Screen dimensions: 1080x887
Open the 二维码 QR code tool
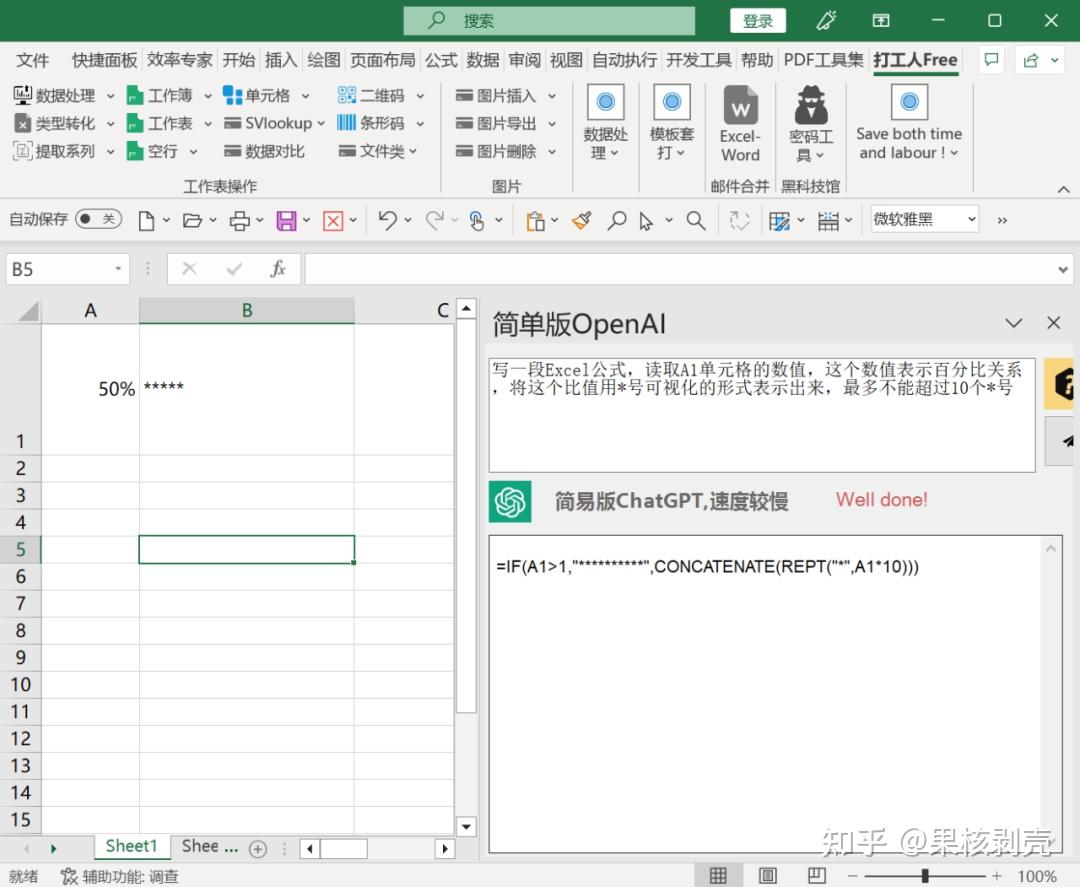(380, 96)
